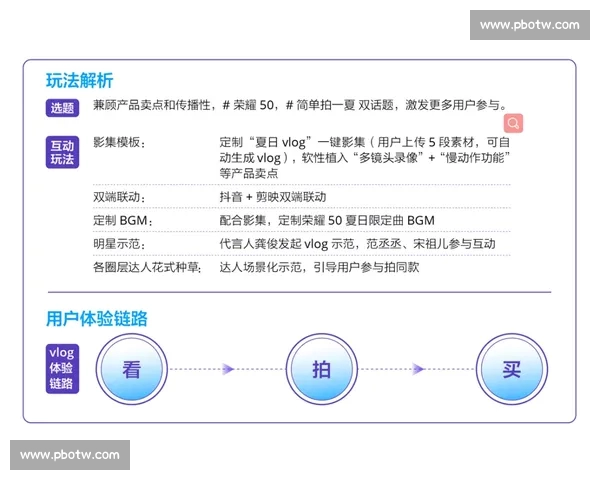Click the 定制 BGM row label
The image size is (600, 480).
point(122,220)
